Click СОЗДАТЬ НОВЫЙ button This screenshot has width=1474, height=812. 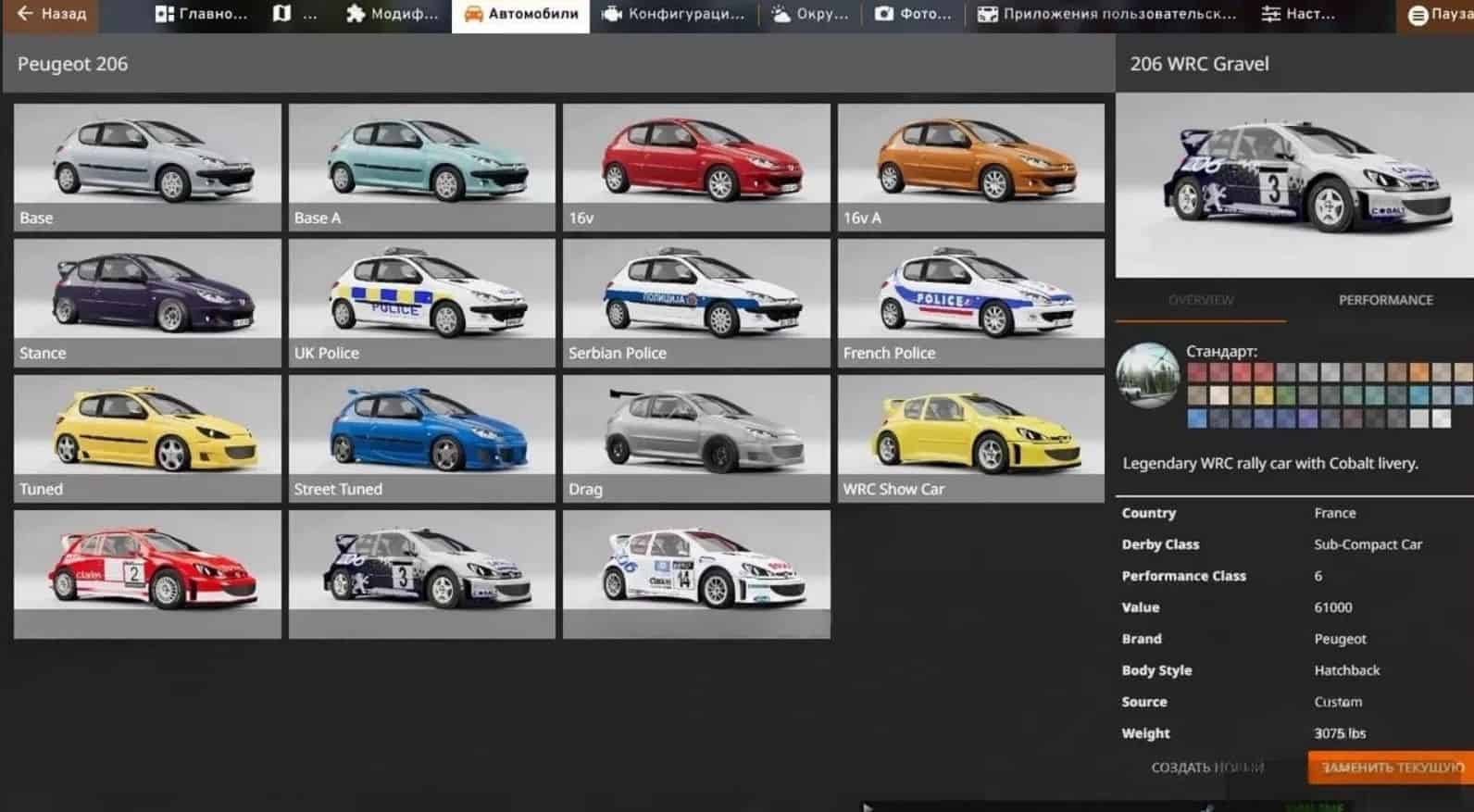pos(1206,768)
